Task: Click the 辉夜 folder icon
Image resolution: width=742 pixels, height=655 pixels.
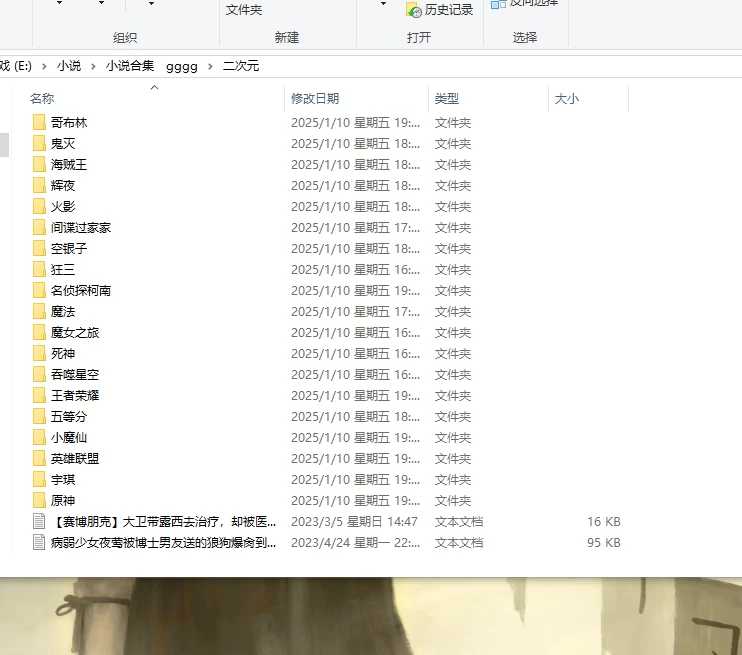Action: point(39,186)
